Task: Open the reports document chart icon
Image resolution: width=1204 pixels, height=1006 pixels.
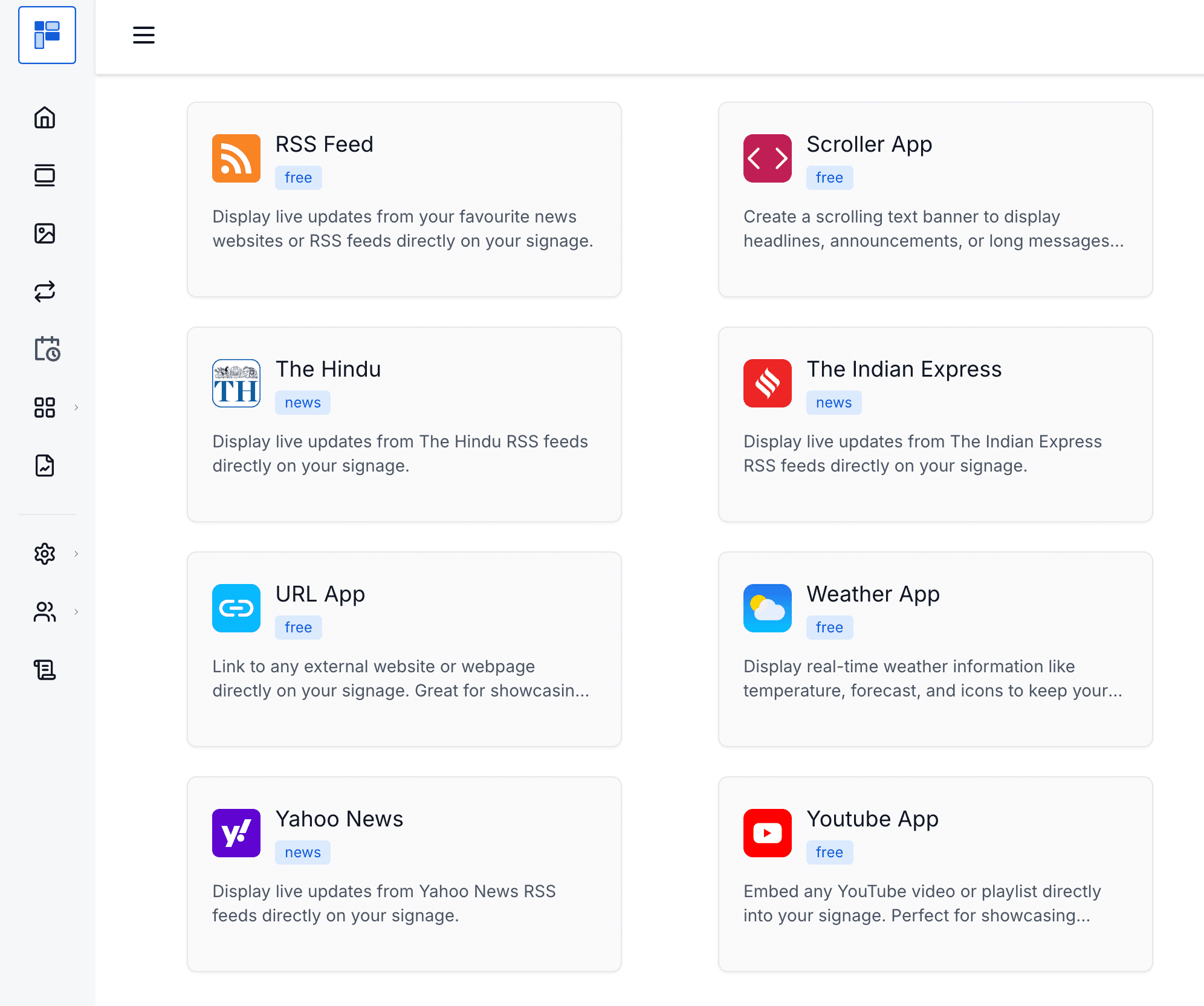Action: click(x=45, y=466)
